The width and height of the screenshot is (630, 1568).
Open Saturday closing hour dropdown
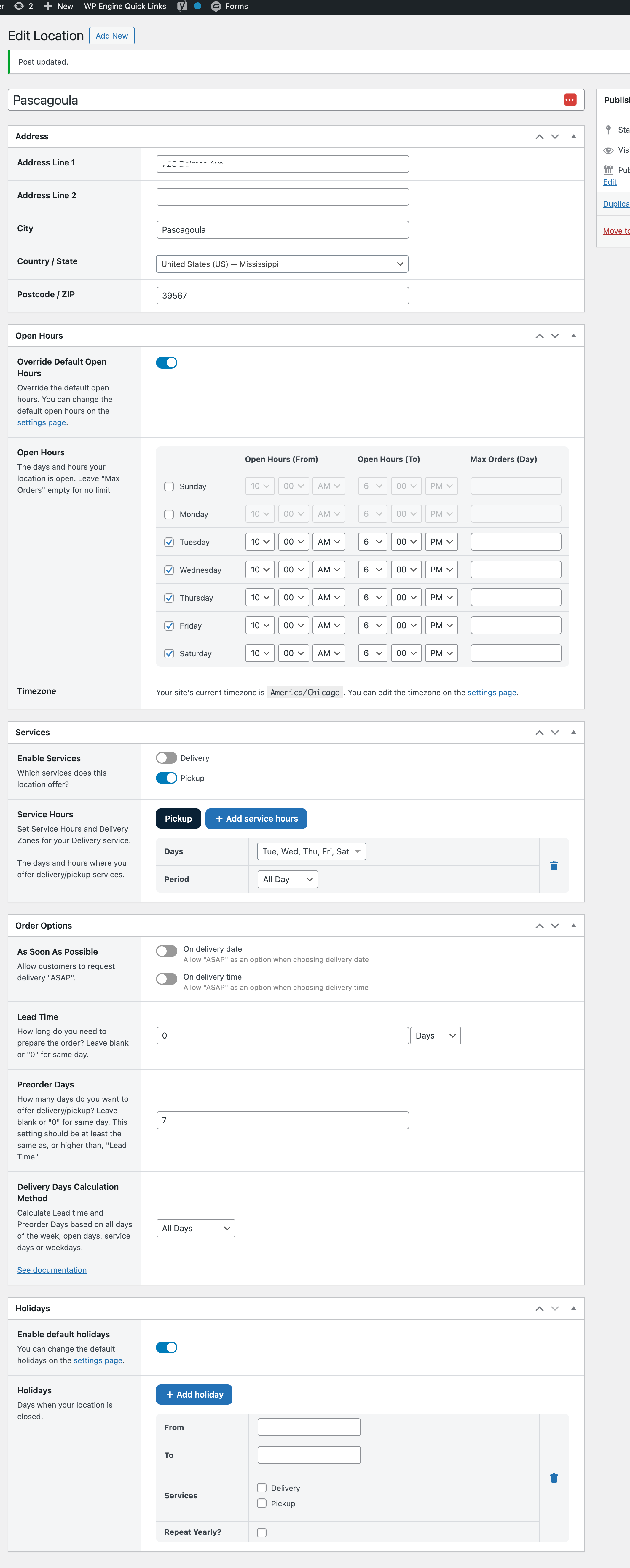[373, 653]
